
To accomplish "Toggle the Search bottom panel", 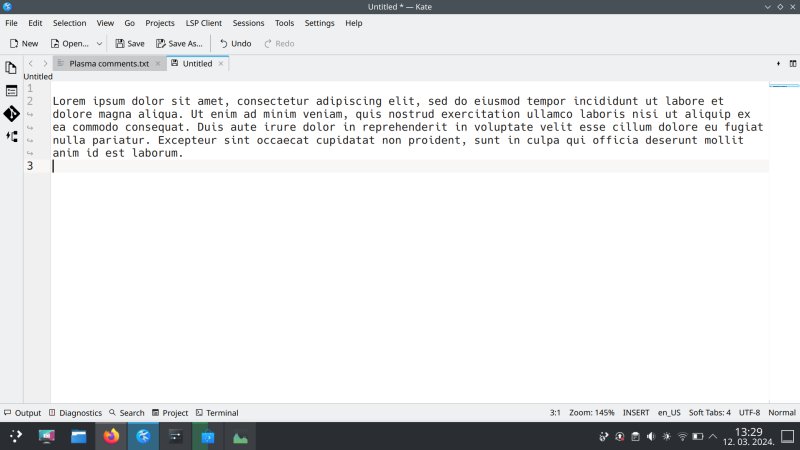I will coord(127,413).
